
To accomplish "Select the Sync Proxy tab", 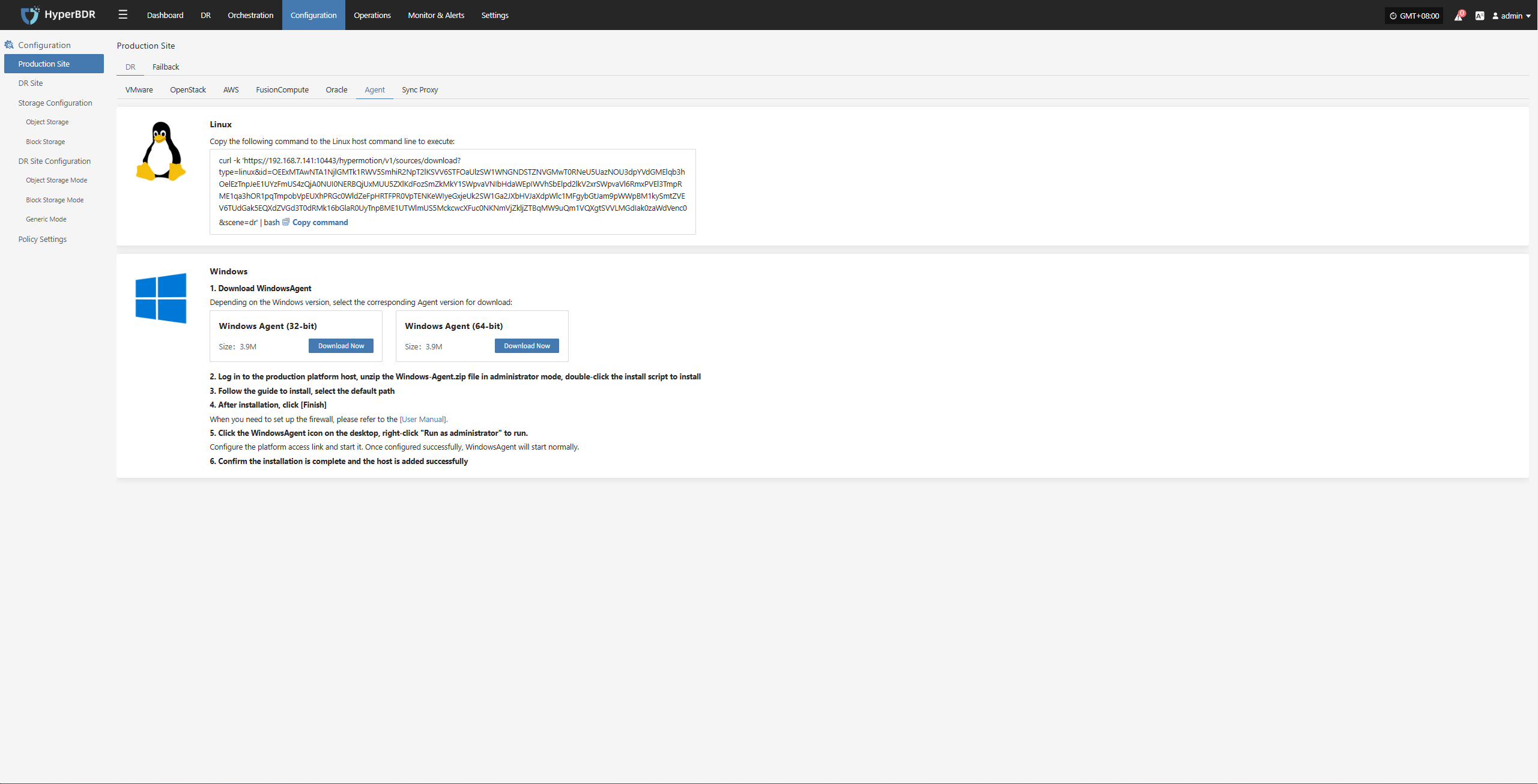I will pyautogui.click(x=420, y=90).
